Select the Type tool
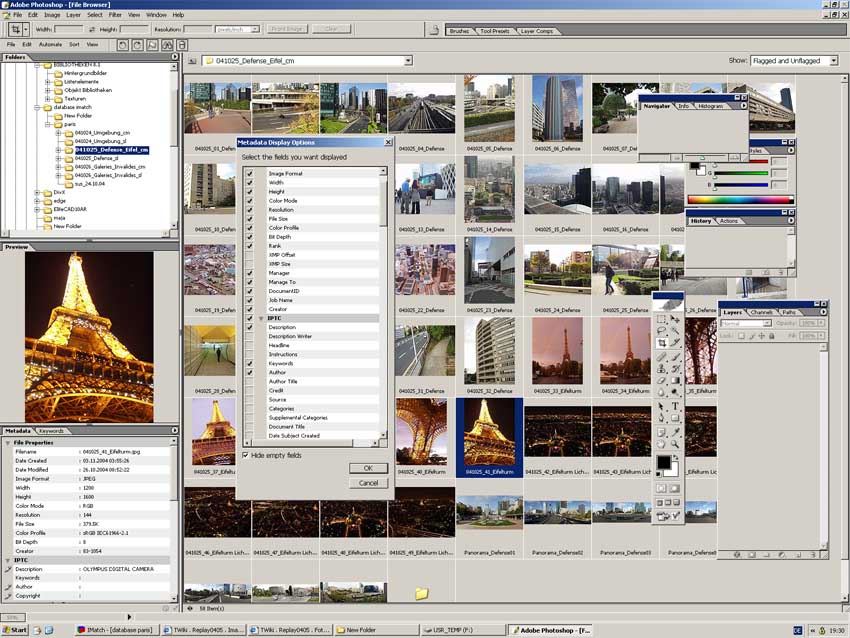This screenshot has width=850, height=638. coord(675,406)
